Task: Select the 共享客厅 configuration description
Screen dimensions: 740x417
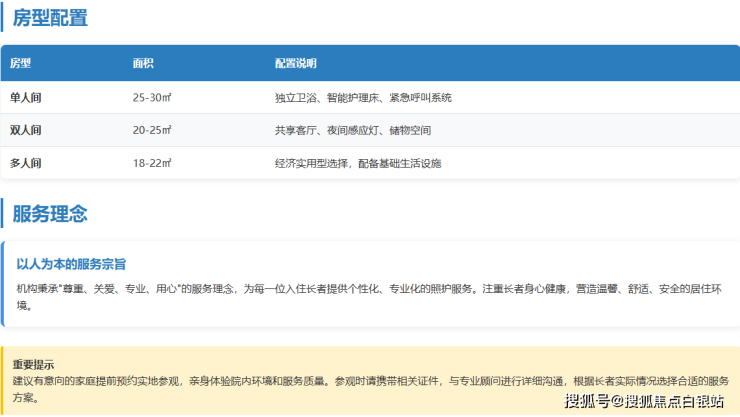Action: click(353, 130)
